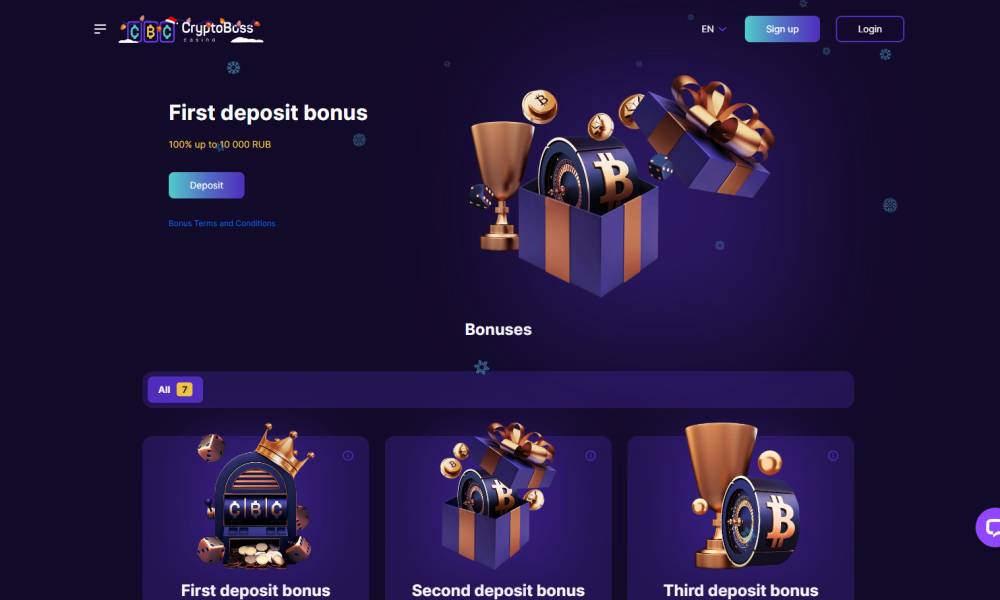1000x600 pixels.
Task: Click the First deposit bonus card title
Action: tap(256, 590)
